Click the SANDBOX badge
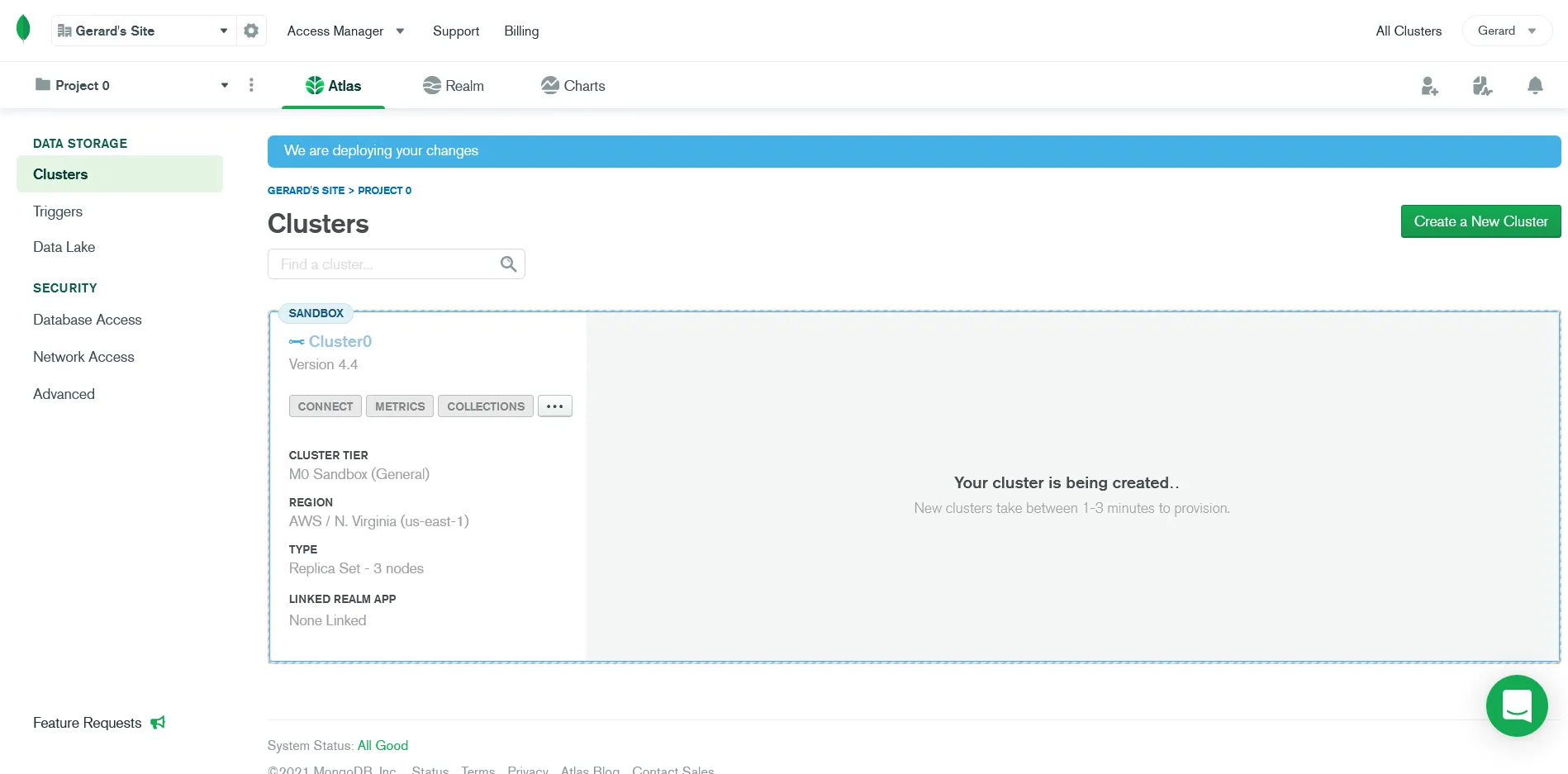This screenshot has width=1568, height=774. pyautogui.click(x=316, y=313)
